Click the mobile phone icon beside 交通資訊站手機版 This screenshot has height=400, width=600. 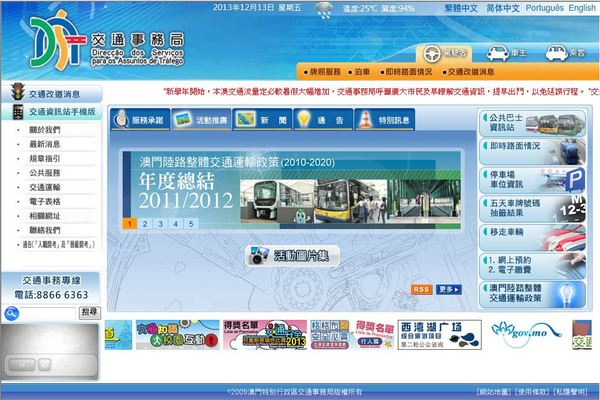coord(17,112)
